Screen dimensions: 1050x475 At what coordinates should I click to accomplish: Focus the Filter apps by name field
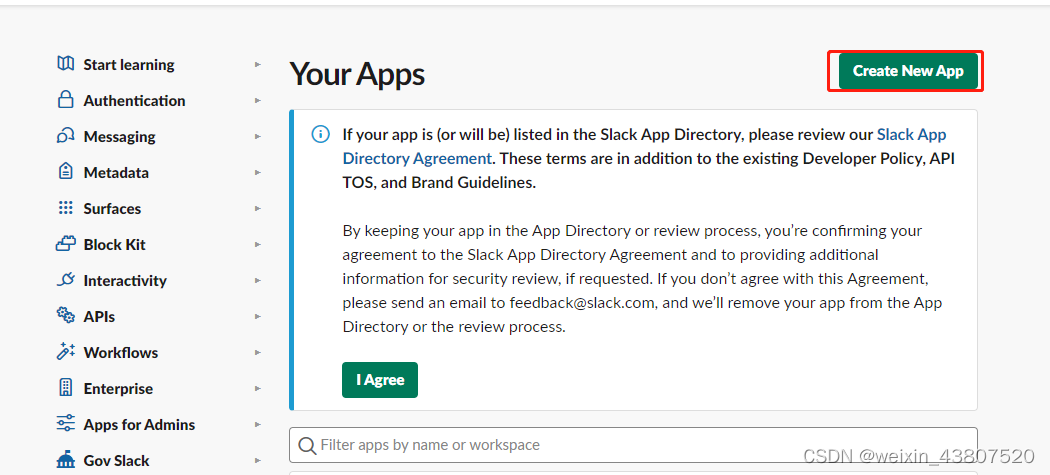pos(633,445)
